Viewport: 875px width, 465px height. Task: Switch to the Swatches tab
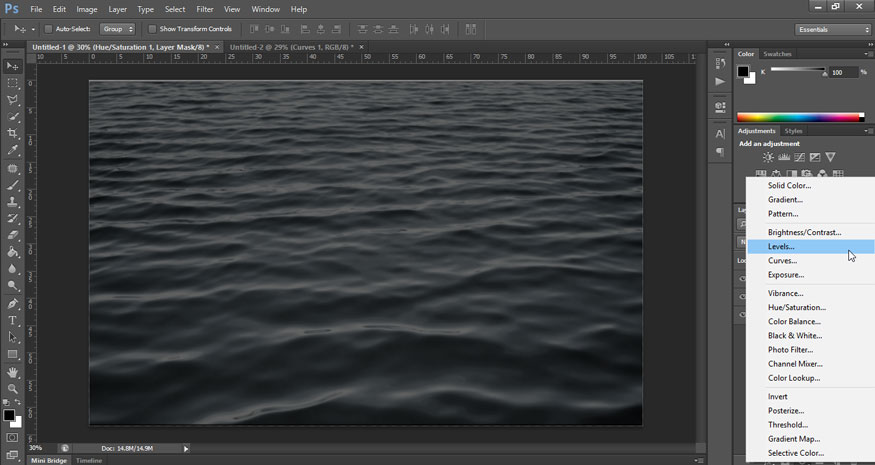click(777, 54)
